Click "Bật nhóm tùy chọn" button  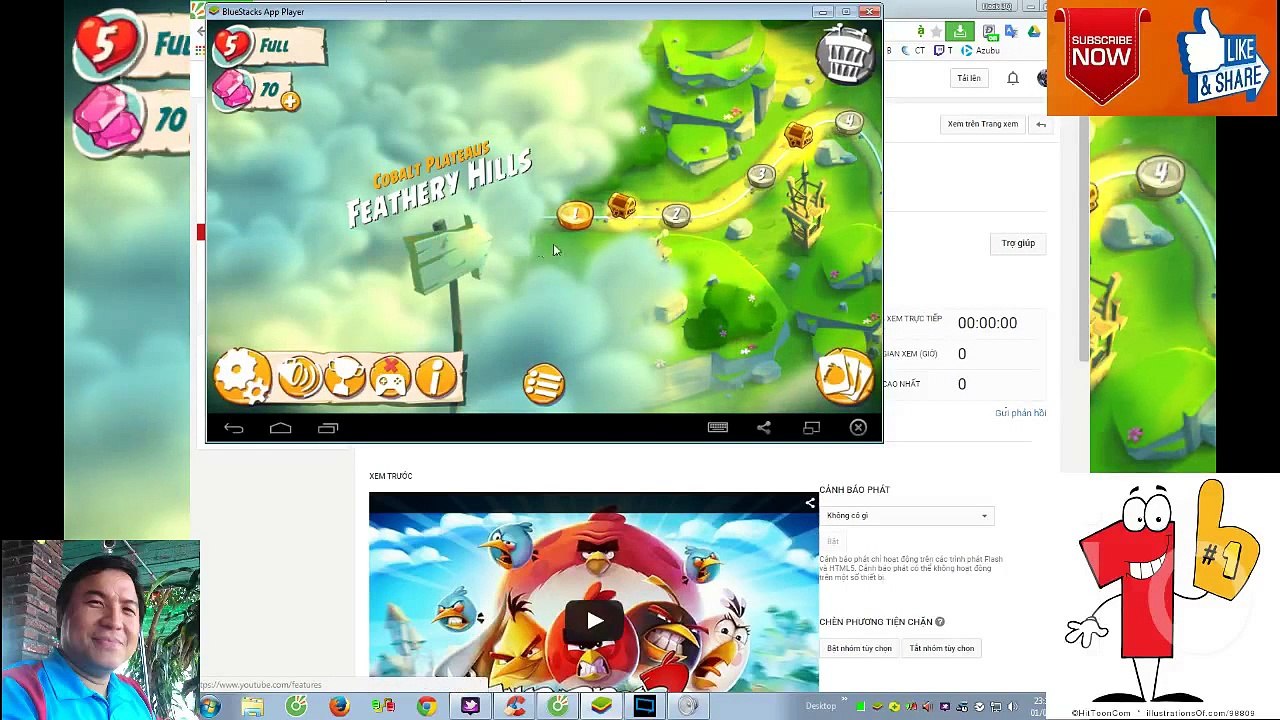[859, 648]
